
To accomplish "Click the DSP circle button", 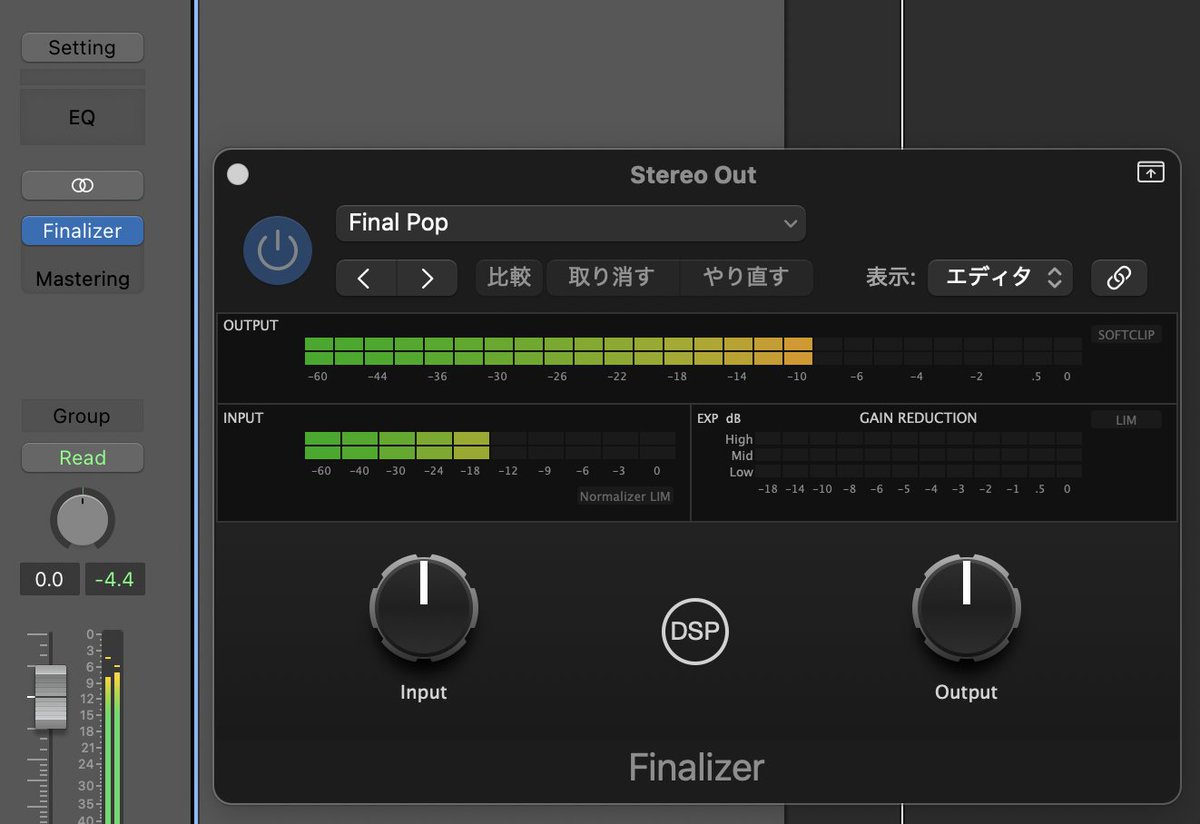I will pos(695,632).
